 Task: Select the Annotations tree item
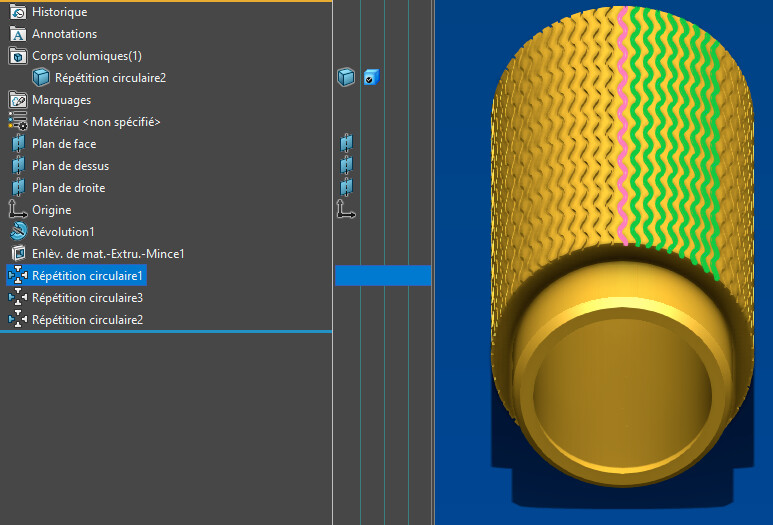(65, 34)
